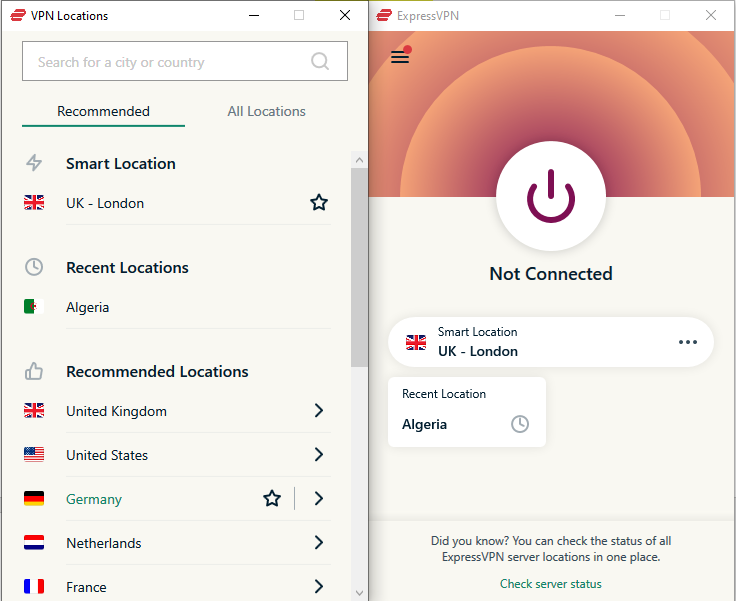
Task: Click the scroll up arrow of locations list
Action: pos(359,160)
